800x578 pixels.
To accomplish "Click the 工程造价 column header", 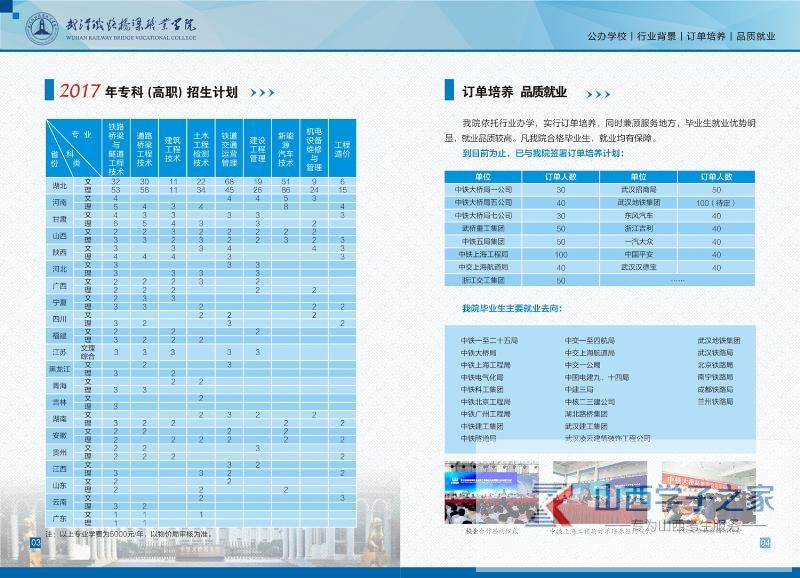I will coord(342,149).
